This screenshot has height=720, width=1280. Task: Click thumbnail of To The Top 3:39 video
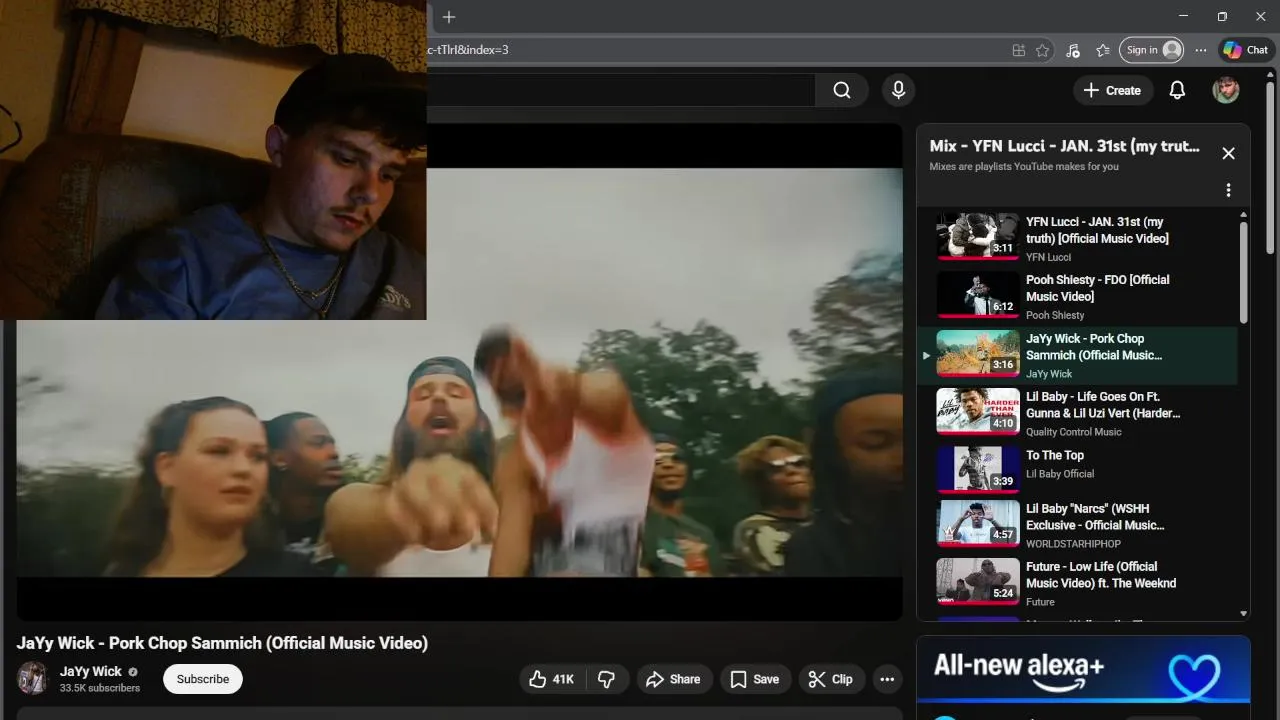click(977, 469)
